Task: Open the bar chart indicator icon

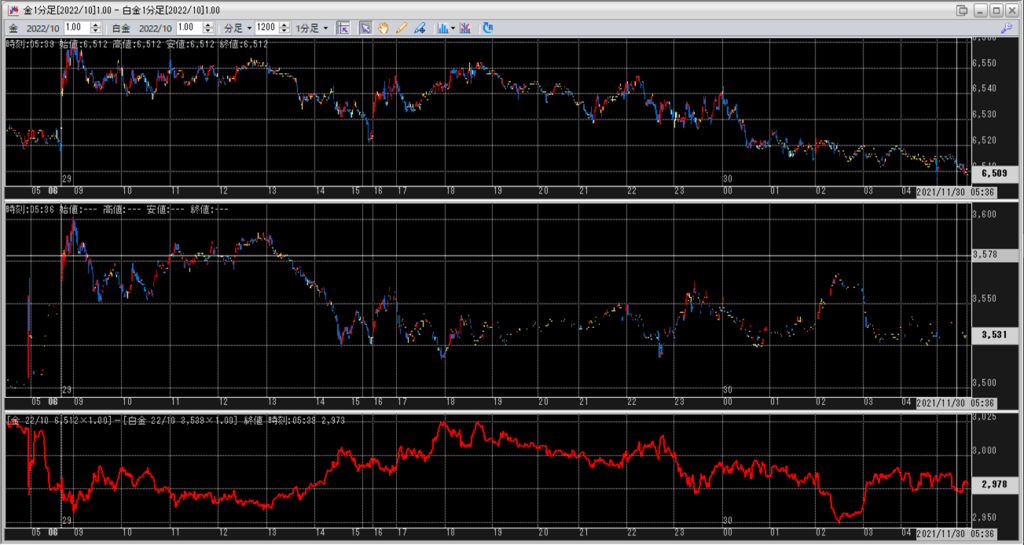Action: coord(441,28)
